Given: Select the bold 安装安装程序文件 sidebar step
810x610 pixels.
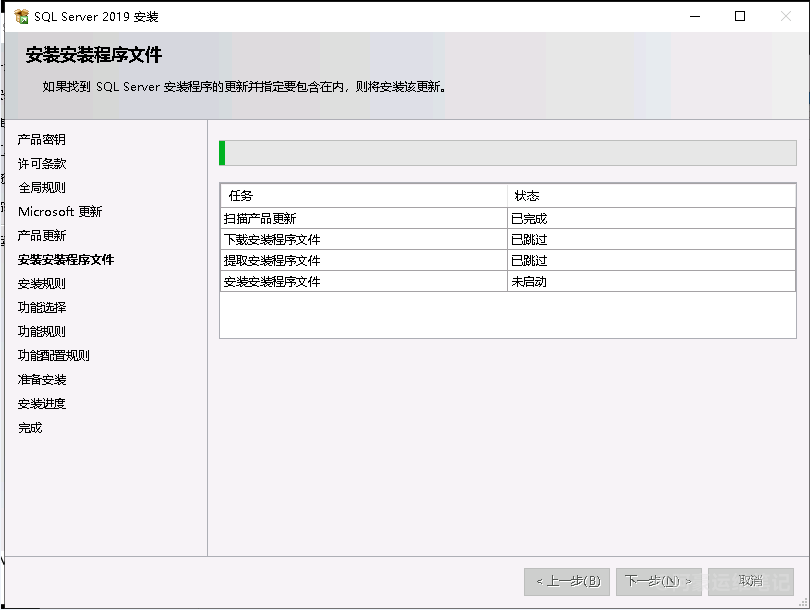Looking at the screenshot, I should click(x=66, y=260).
